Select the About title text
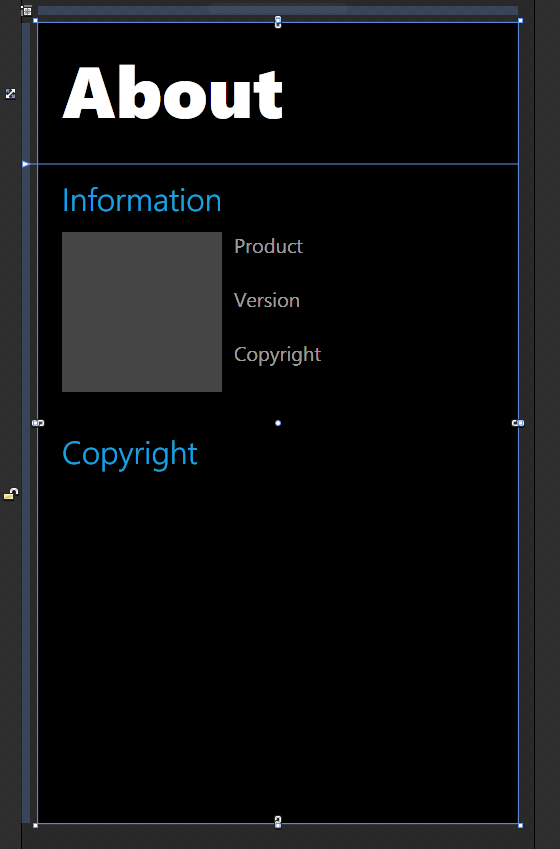This screenshot has width=560, height=849. pyautogui.click(x=173, y=93)
